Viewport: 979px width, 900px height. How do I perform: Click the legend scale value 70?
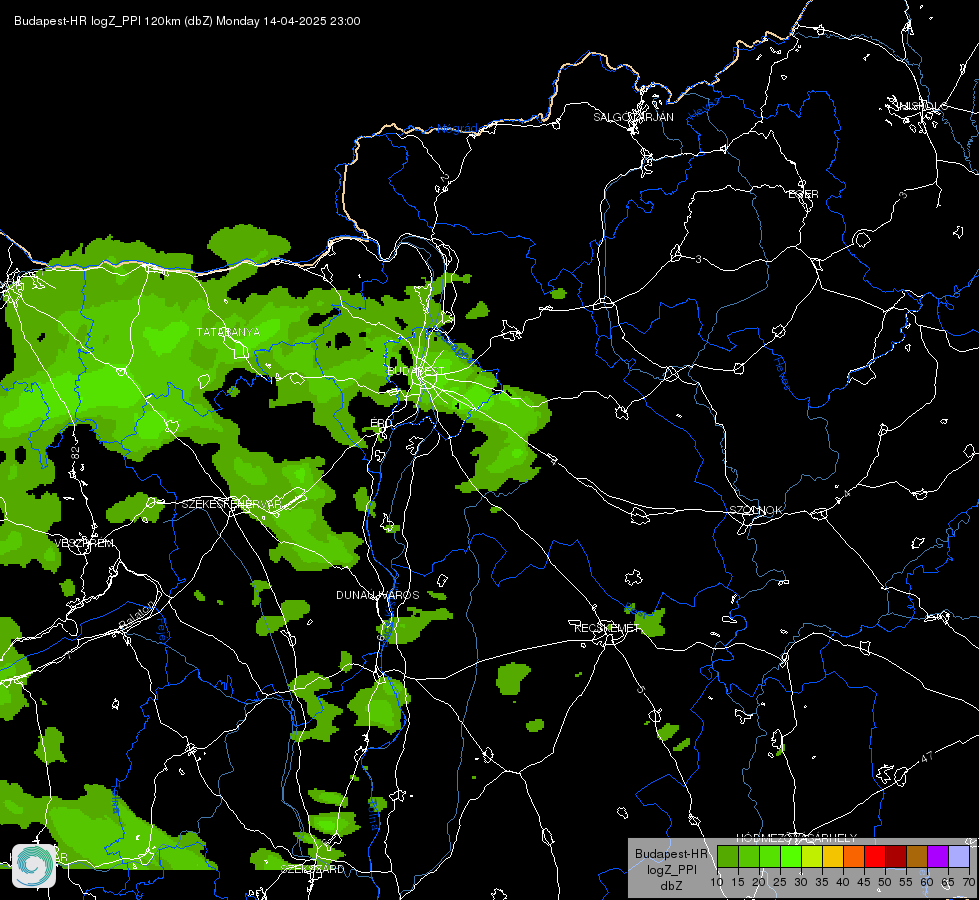point(969,882)
